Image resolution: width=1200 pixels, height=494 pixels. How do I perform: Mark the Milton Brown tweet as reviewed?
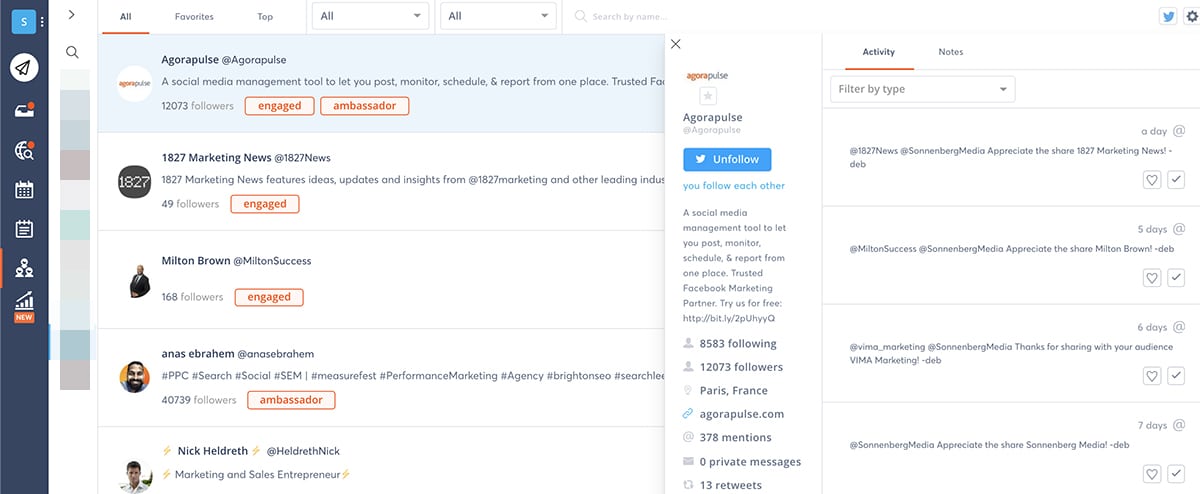pyautogui.click(x=1175, y=278)
